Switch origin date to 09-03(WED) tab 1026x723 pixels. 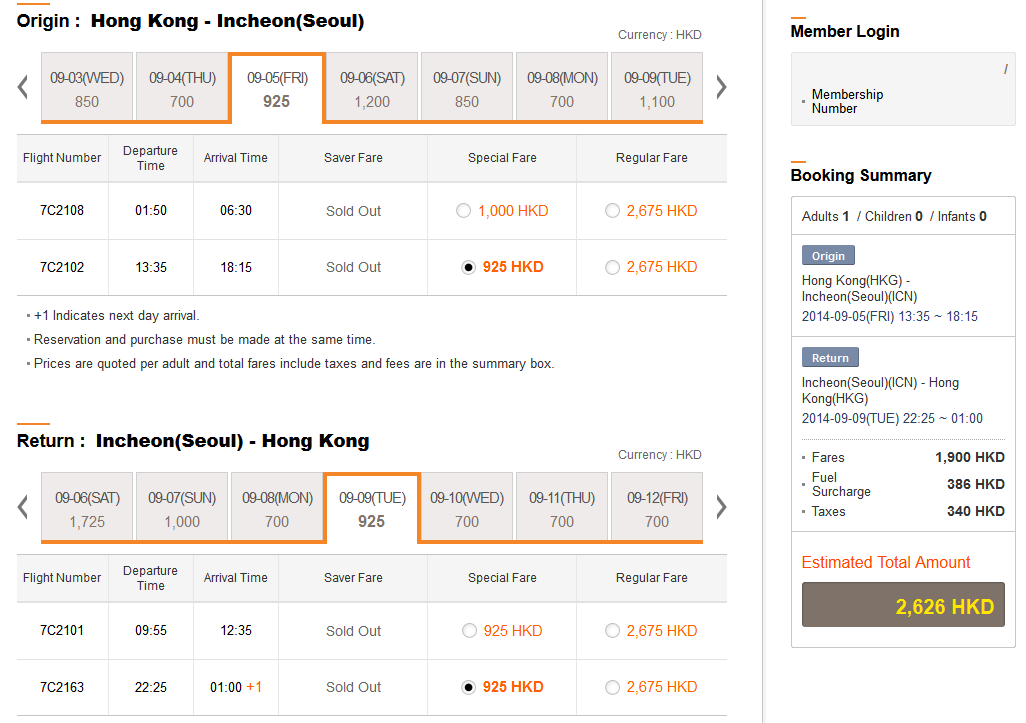tap(87, 88)
